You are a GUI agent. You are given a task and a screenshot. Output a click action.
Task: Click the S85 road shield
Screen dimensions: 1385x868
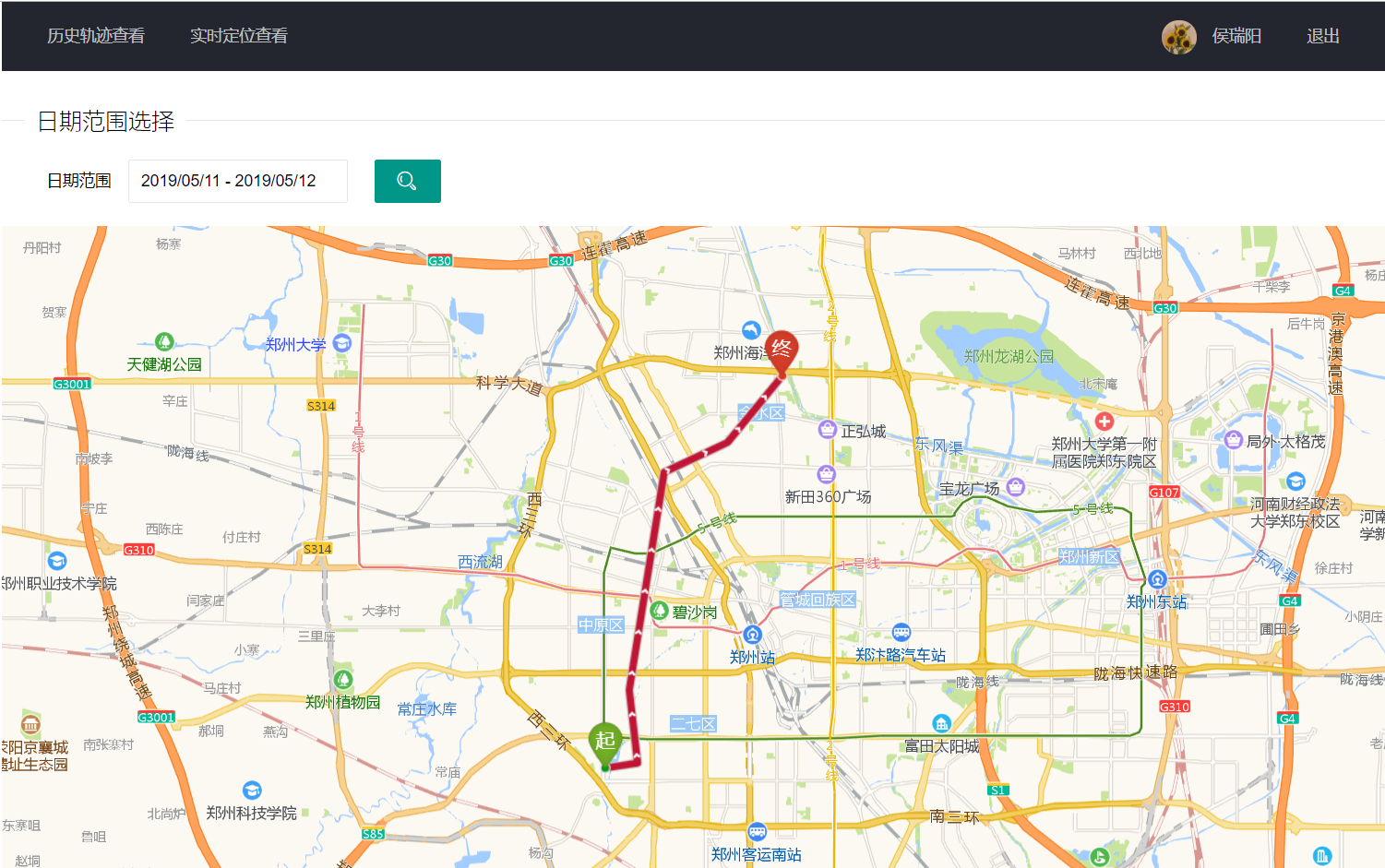(373, 834)
